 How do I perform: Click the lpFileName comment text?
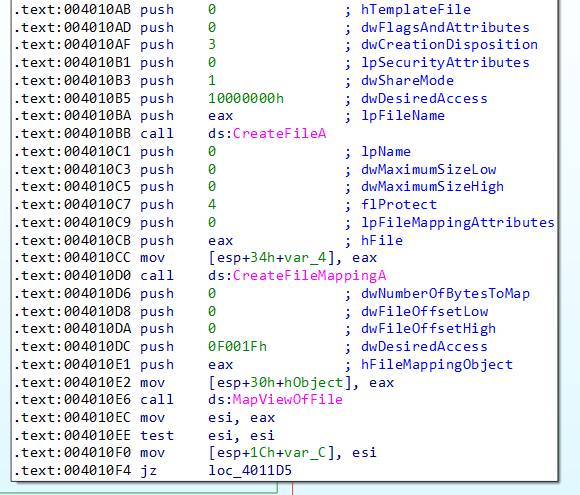point(403,116)
